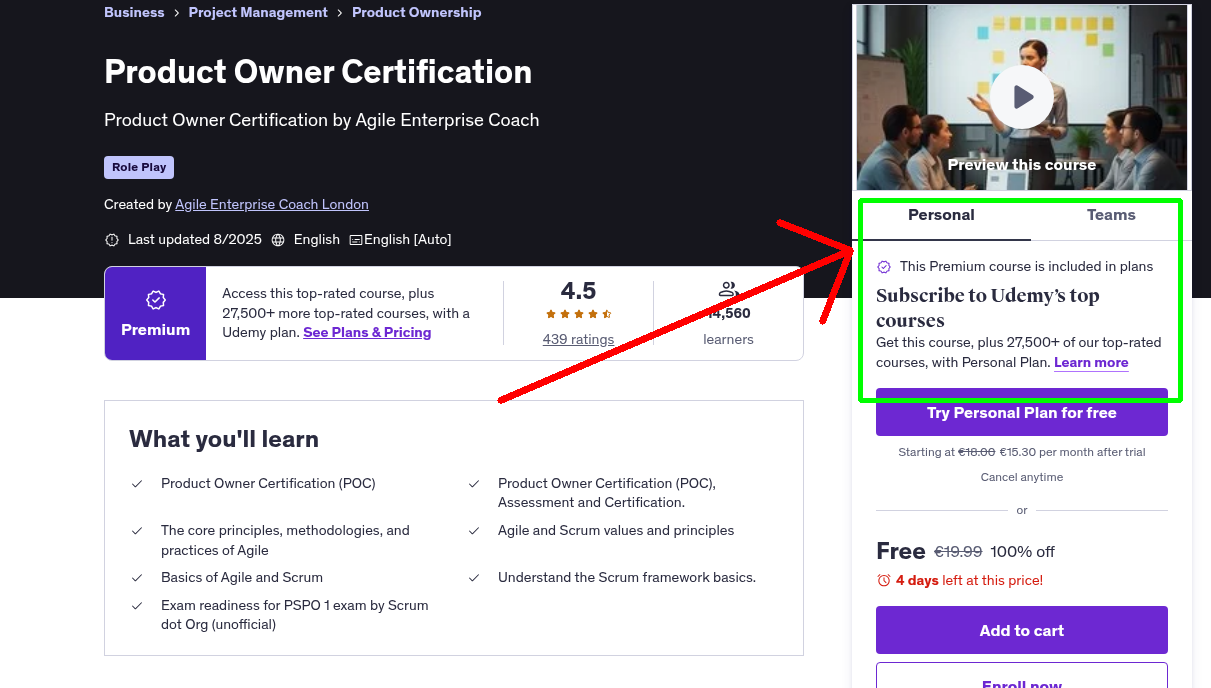Switch to the Personal tab
The height and width of the screenshot is (688, 1211).
(941, 215)
